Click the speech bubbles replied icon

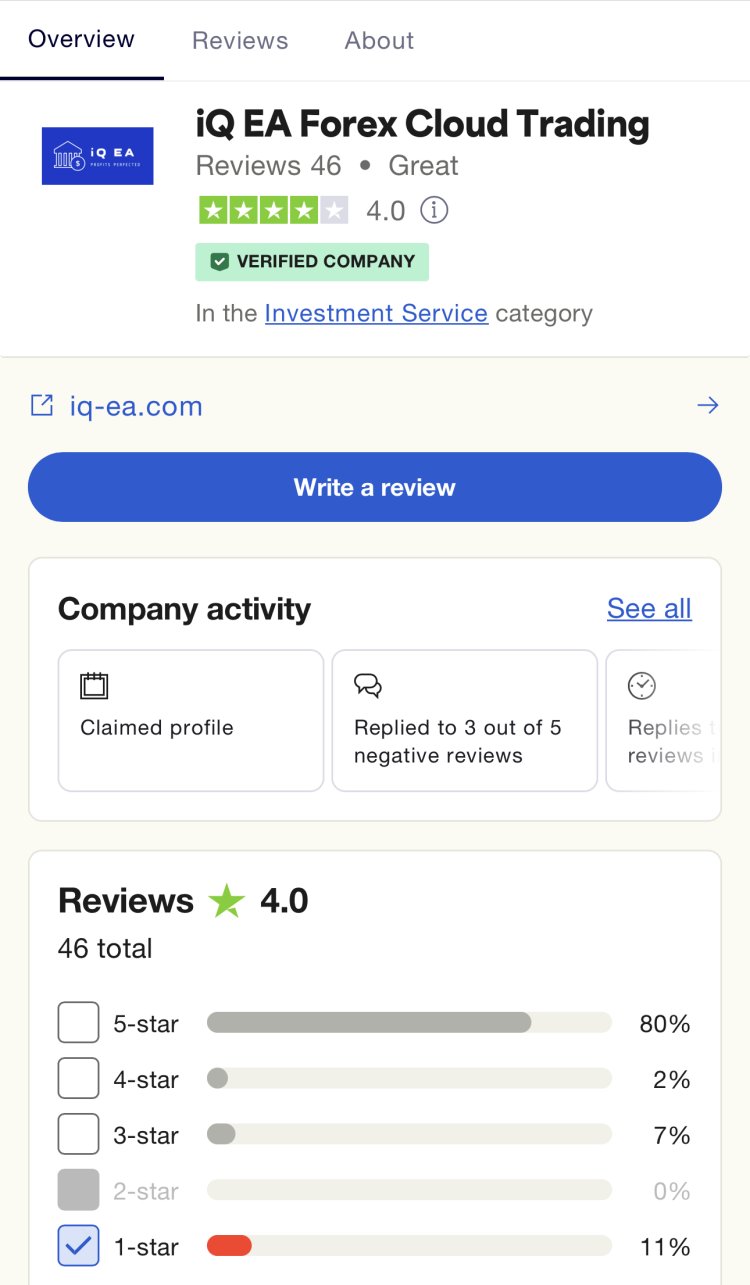point(368,685)
